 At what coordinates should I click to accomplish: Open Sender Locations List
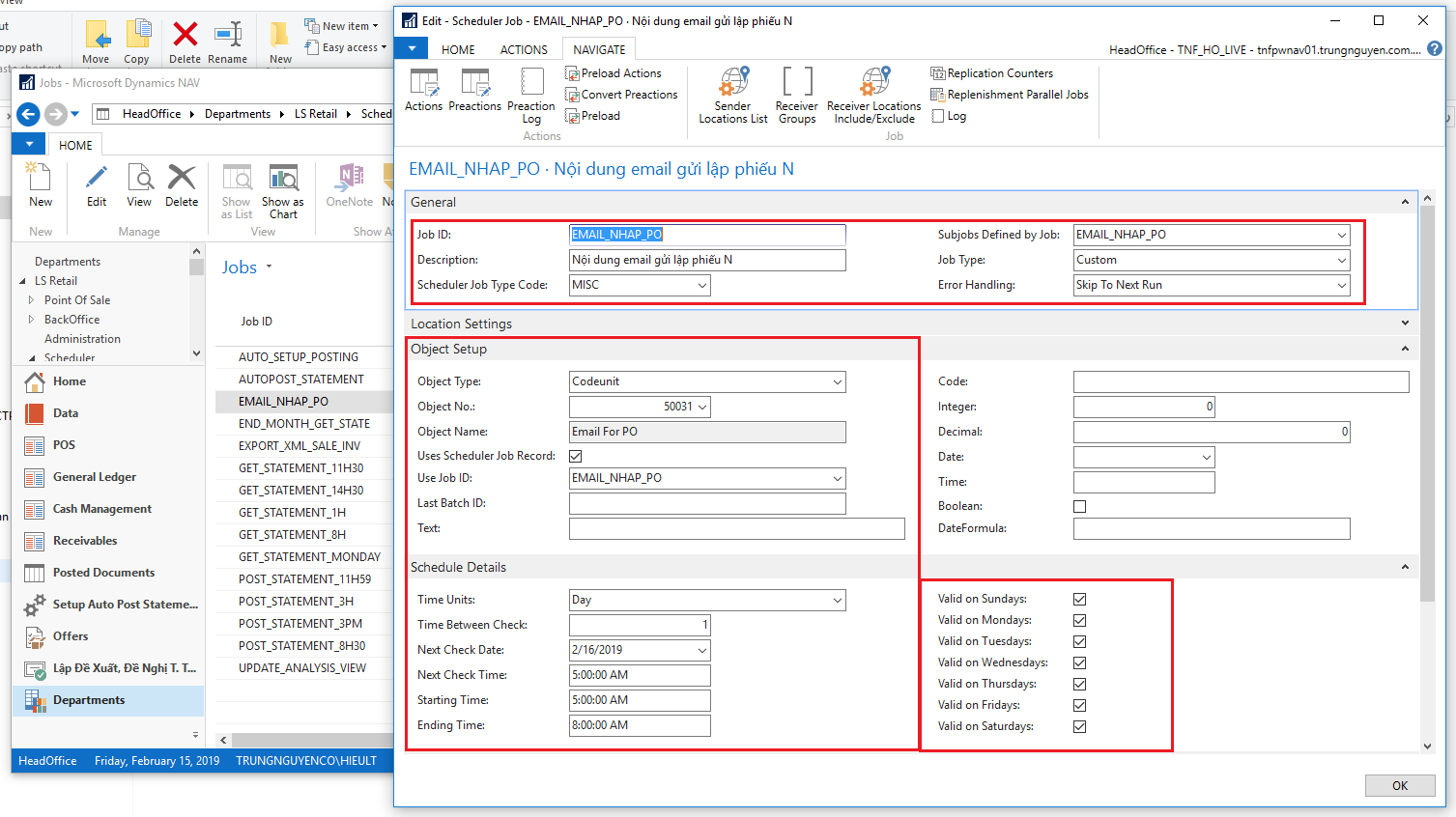point(733,97)
